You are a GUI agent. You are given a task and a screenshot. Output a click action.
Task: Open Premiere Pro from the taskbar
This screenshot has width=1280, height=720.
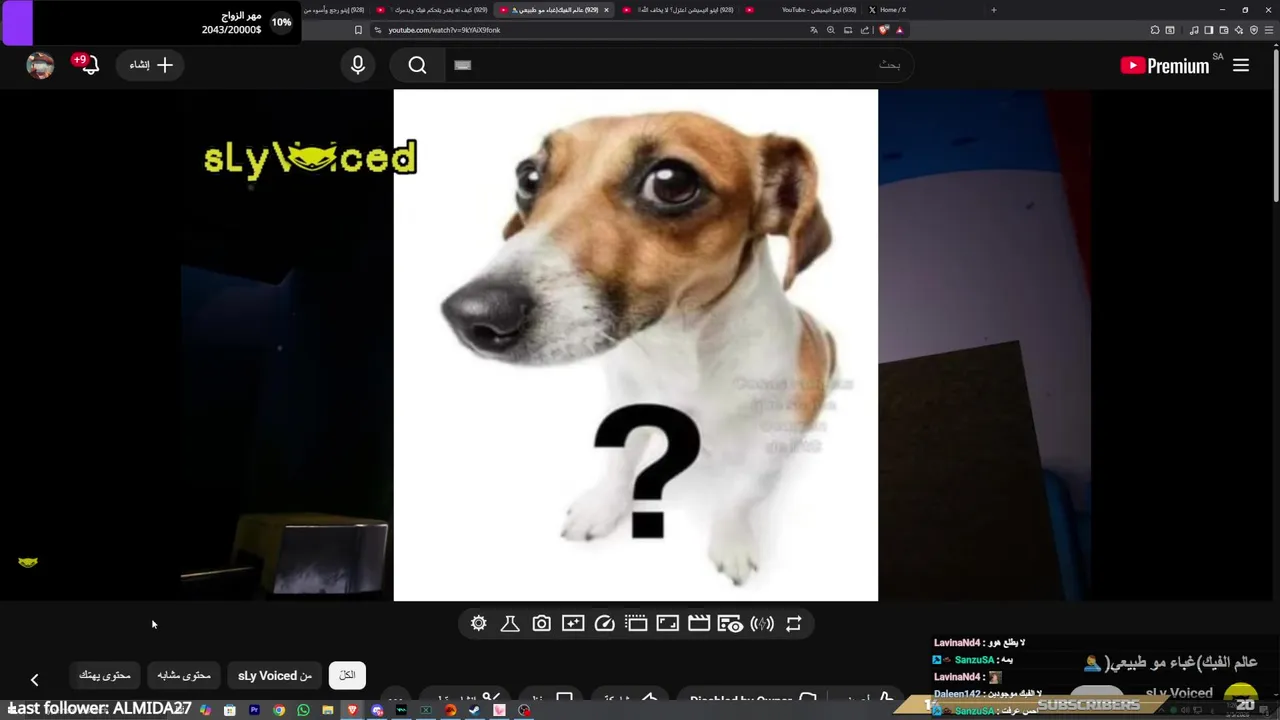[254, 710]
